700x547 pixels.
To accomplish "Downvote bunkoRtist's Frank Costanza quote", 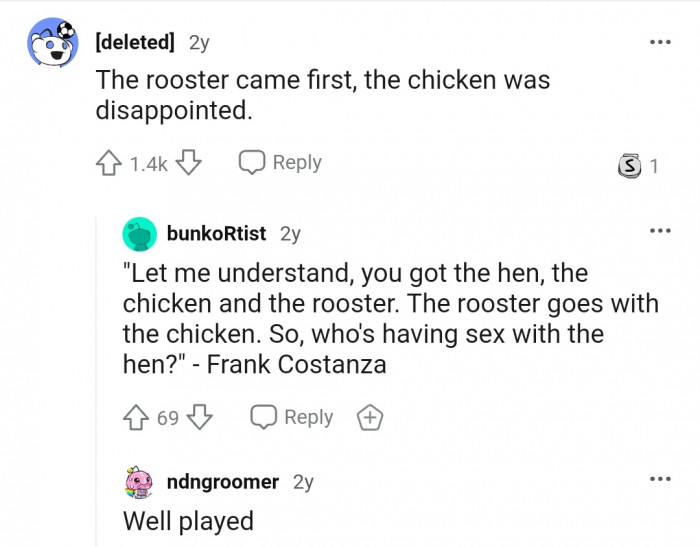I will (x=200, y=417).
